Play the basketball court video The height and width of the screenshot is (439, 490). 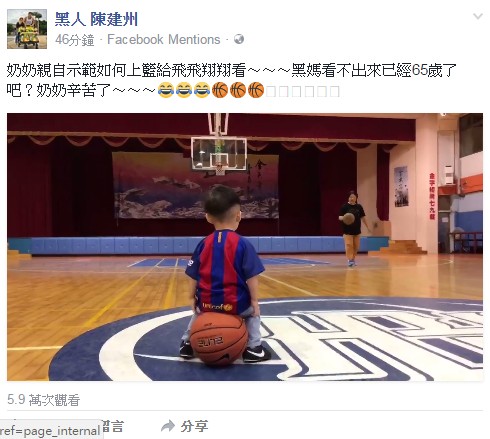[245, 247]
